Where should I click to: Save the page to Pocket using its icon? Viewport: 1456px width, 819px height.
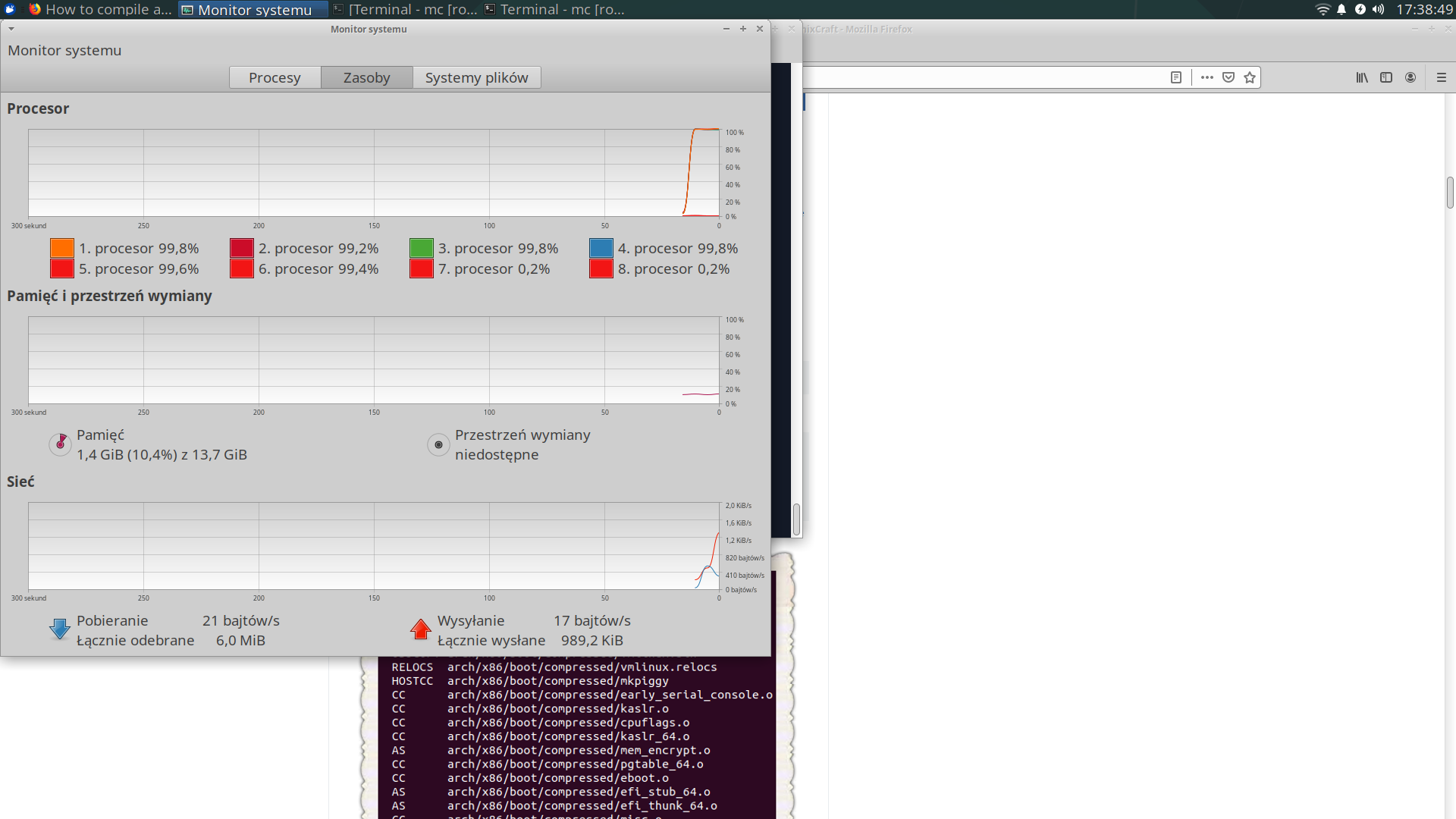(x=1228, y=77)
